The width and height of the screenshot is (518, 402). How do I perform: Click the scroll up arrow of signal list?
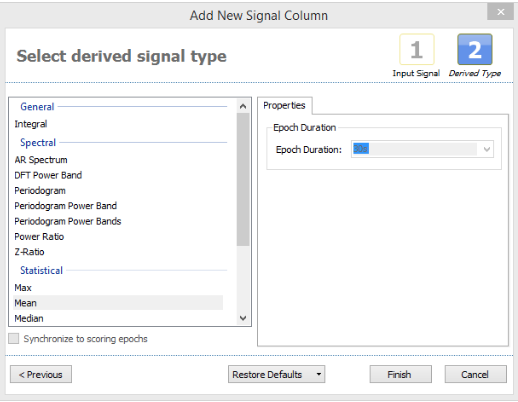(x=243, y=106)
